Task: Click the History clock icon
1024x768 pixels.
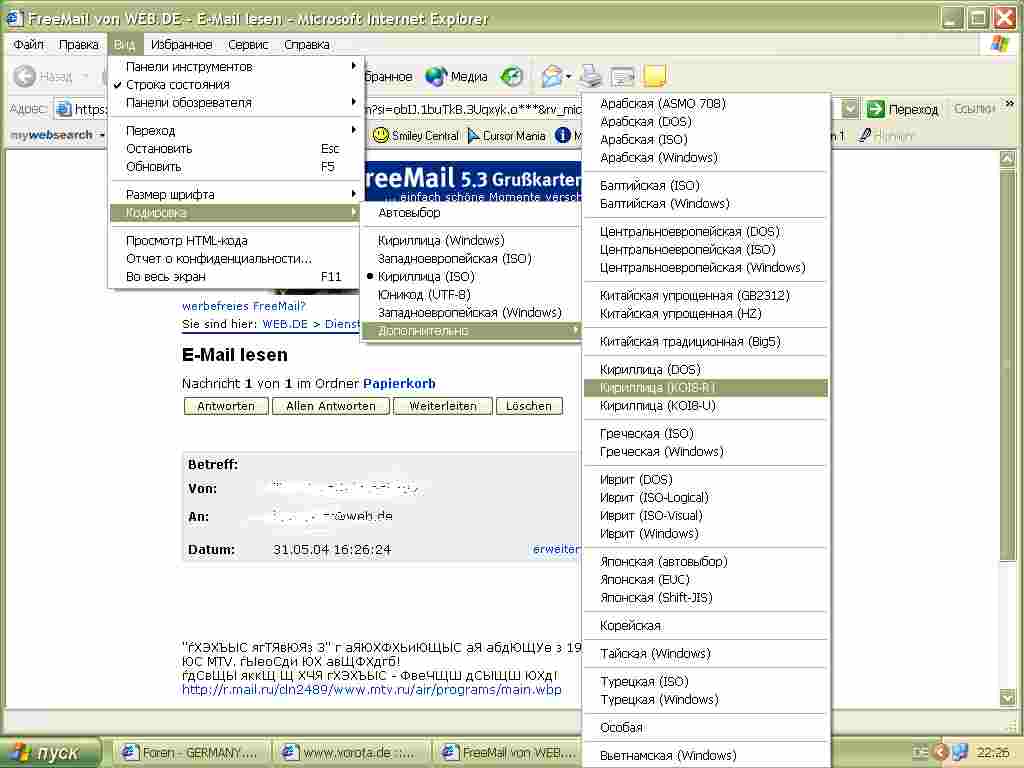Action: tap(512, 76)
